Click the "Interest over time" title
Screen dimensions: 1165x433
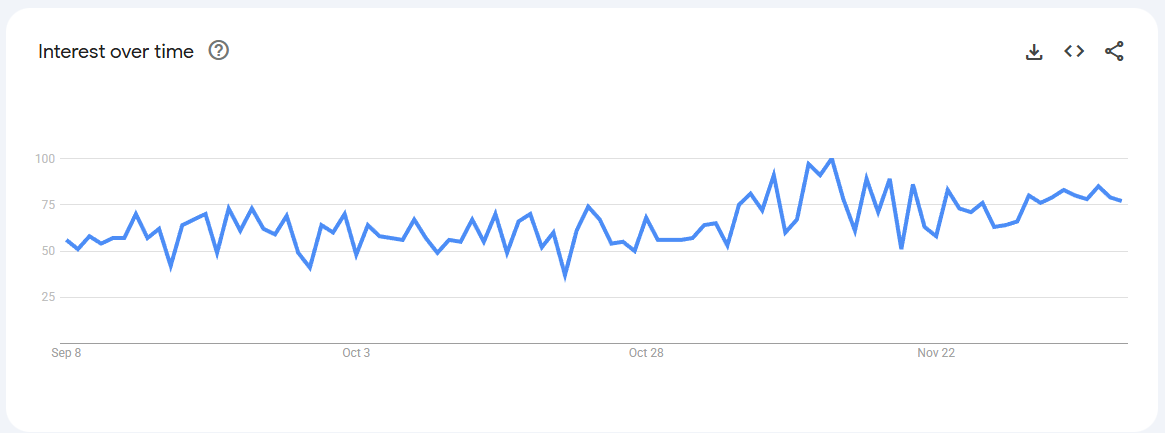pos(116,52)
